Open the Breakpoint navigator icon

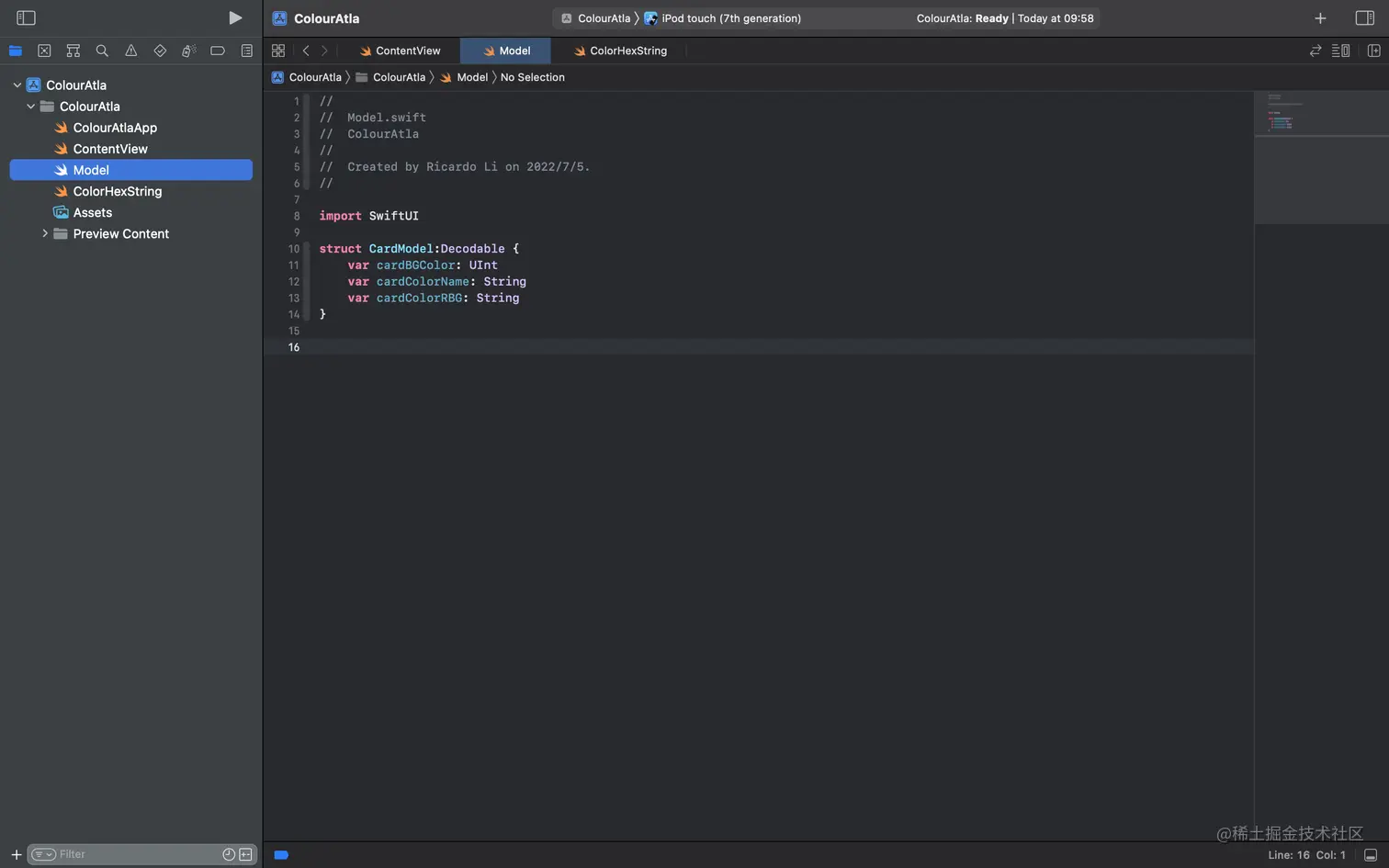[218, 51]
